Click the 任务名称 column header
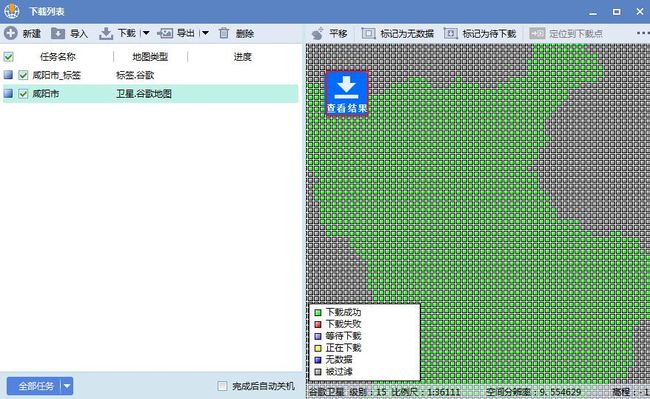The image size is (650, 399). tap(58, 57)
